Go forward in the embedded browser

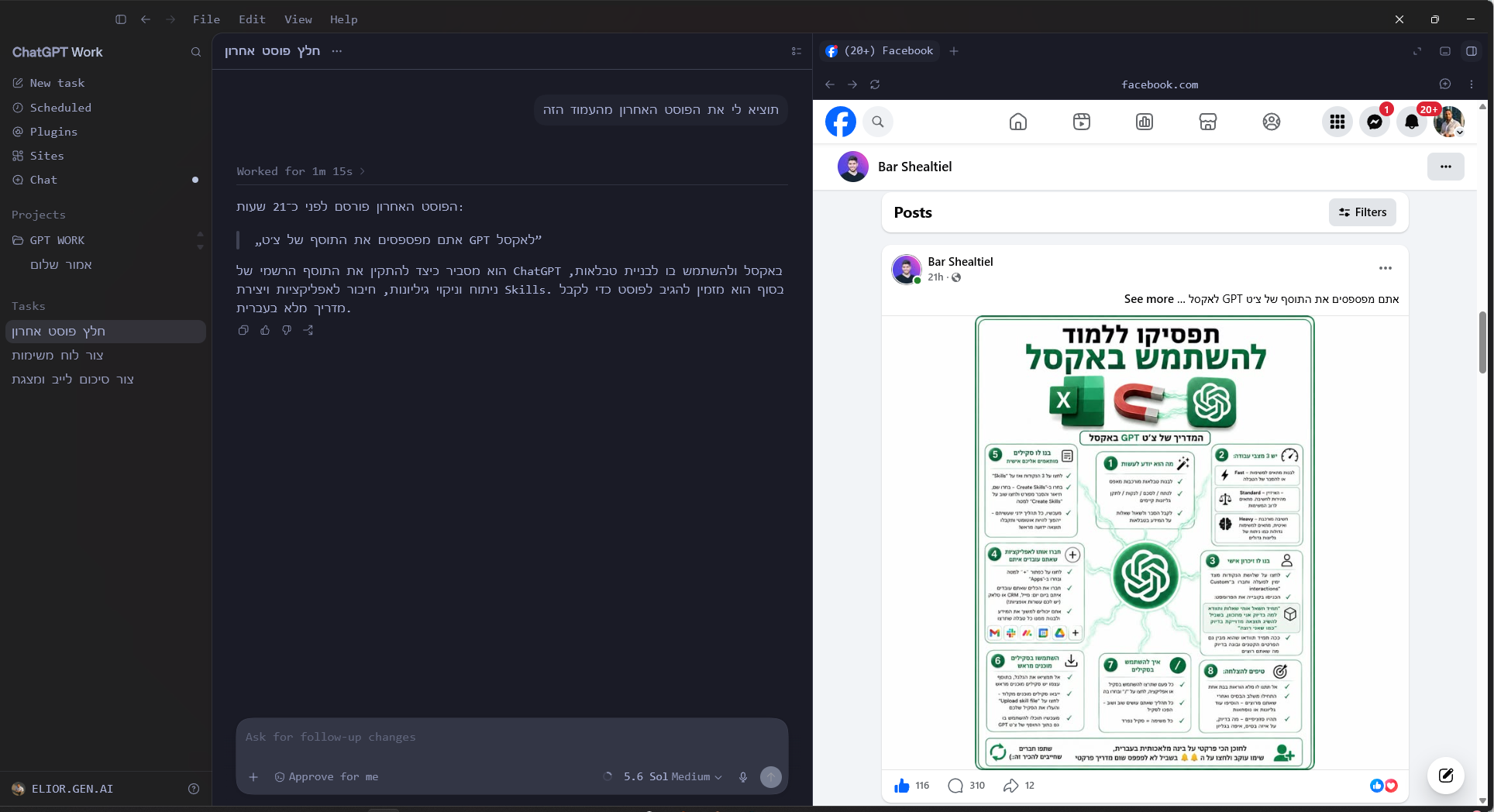click(852, 84)
